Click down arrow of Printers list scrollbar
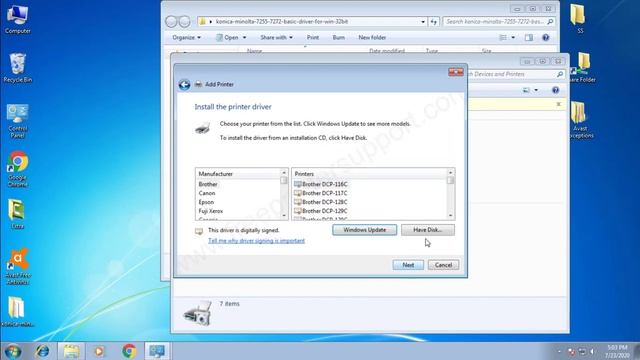640x360 pixels. 451,216
